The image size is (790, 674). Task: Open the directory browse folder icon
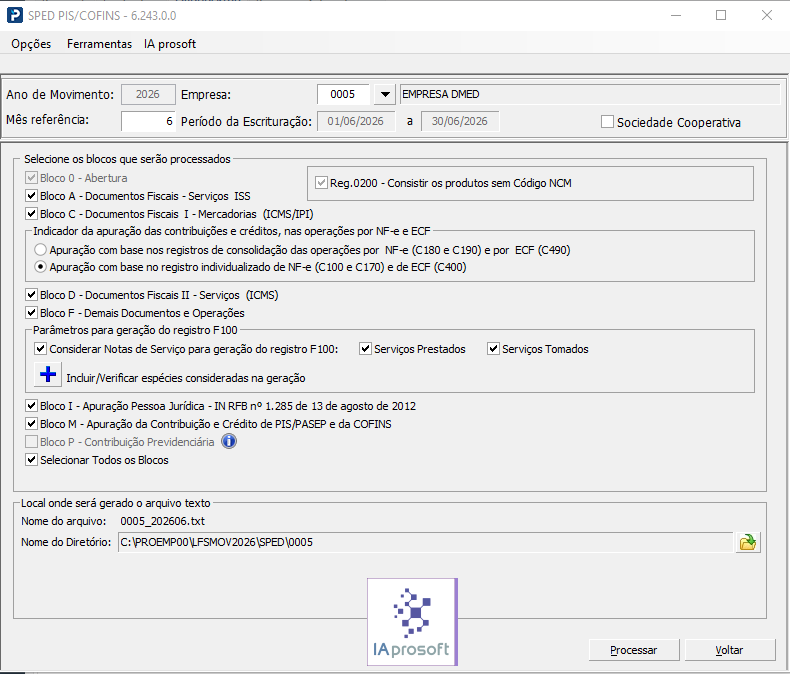tap(748, 543)
